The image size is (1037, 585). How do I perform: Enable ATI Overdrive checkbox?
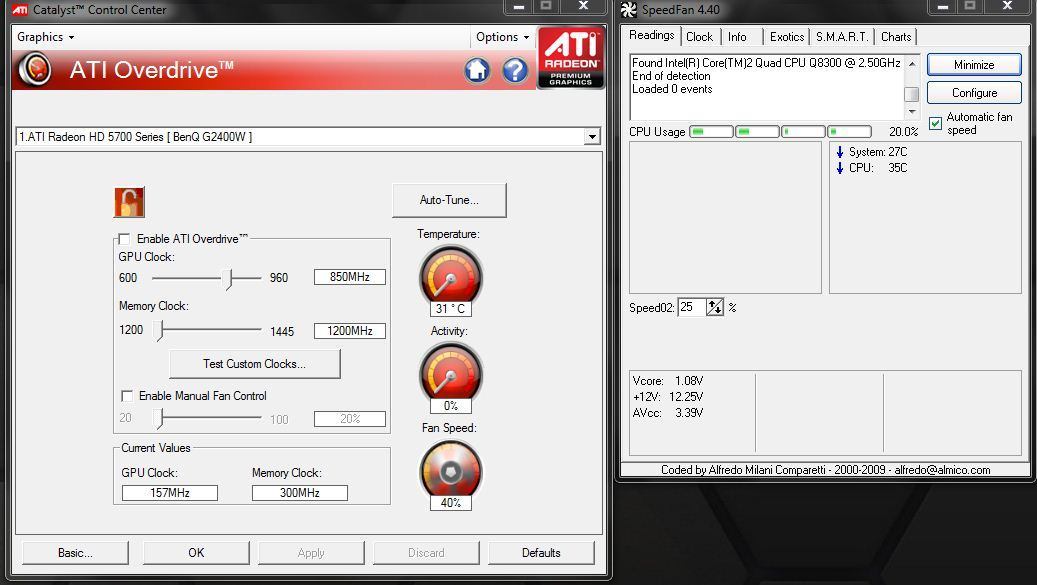pos(124,239)
